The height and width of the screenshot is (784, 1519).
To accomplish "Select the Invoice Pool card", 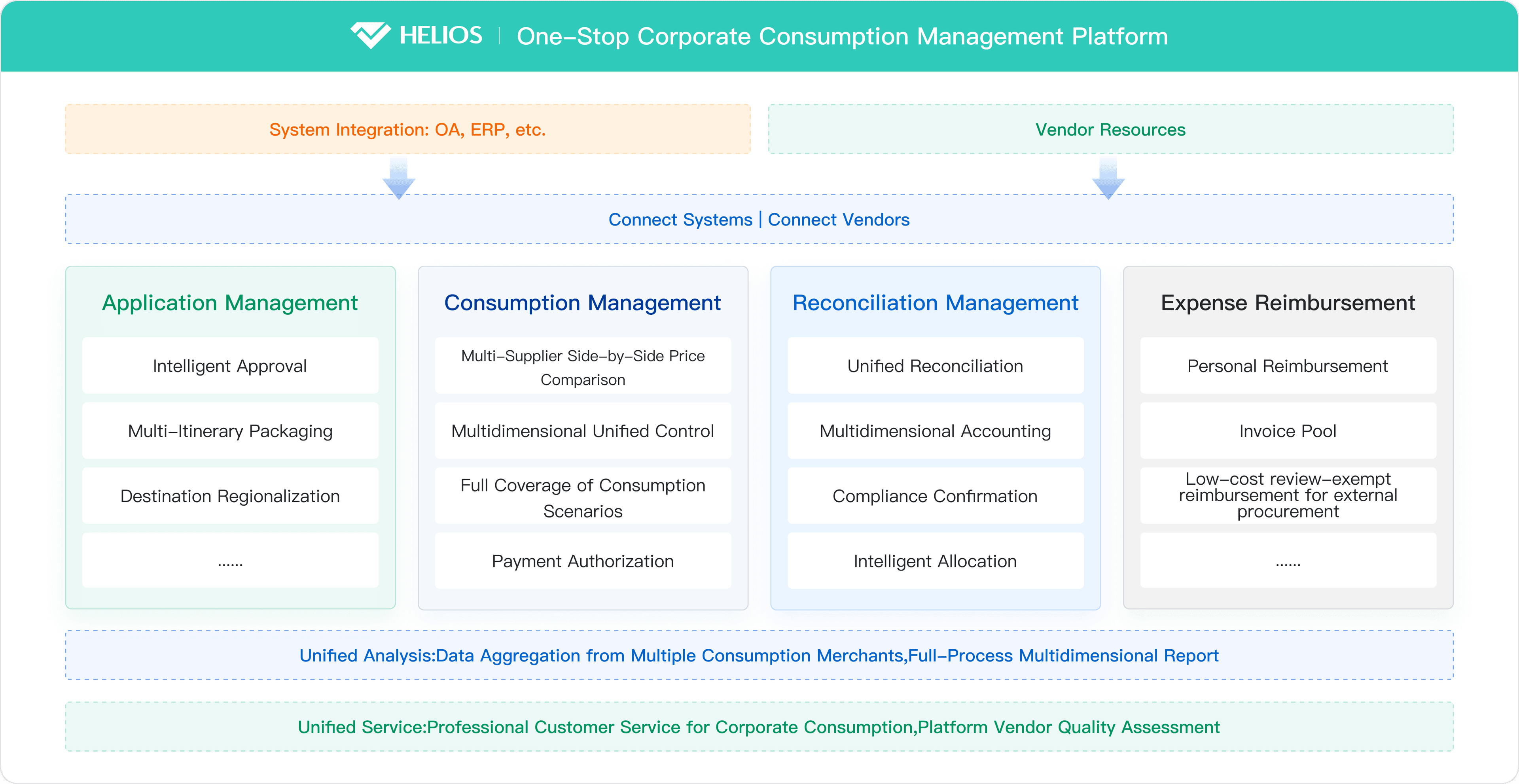I will click(x=1287, y=431).
